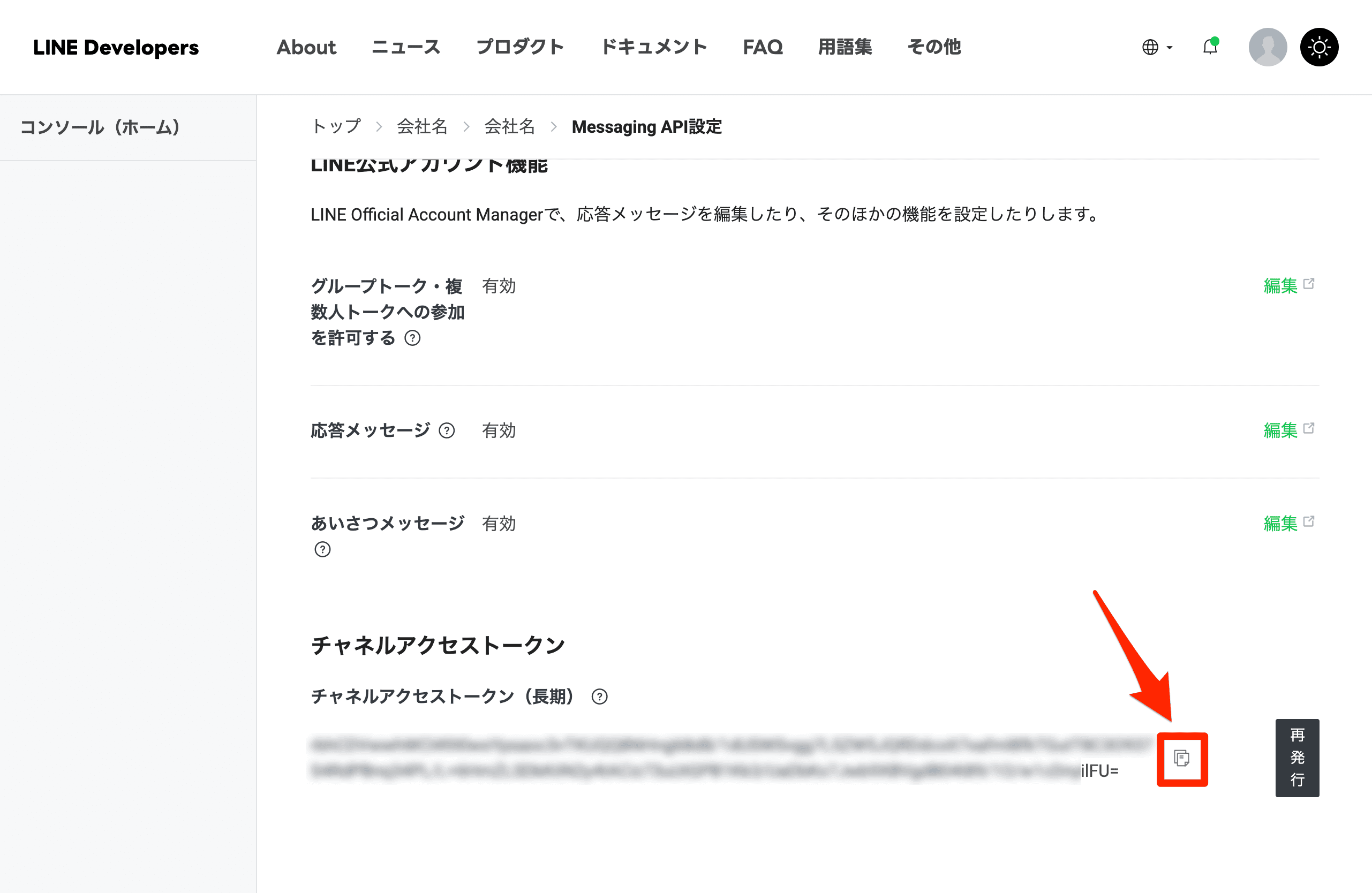The height and width of the screenshot is (893, 1372).
Task: Open the 用語集 menu item
Action: pos(845,47)
